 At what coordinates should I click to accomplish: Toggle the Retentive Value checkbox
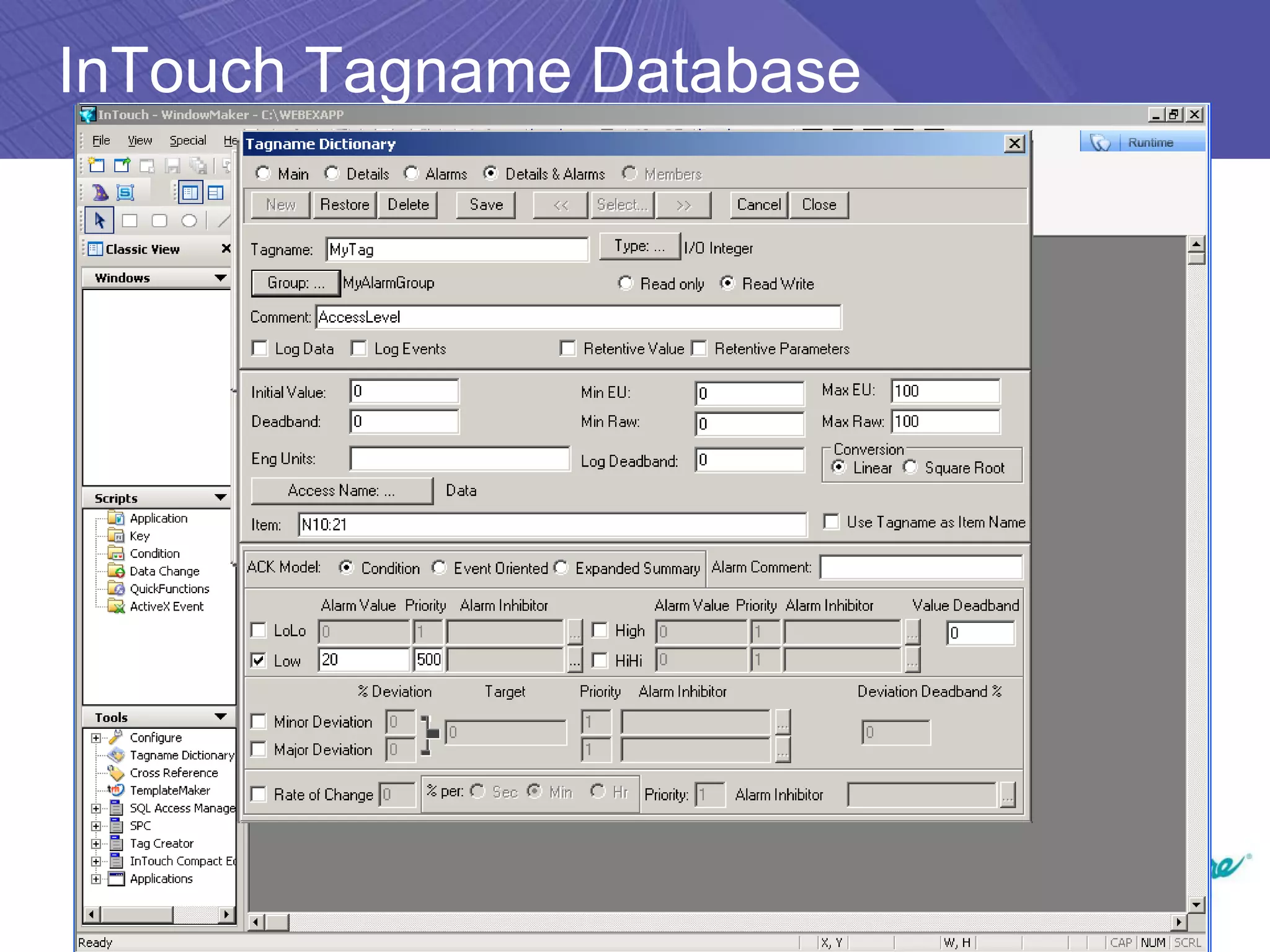click(568, 348)
